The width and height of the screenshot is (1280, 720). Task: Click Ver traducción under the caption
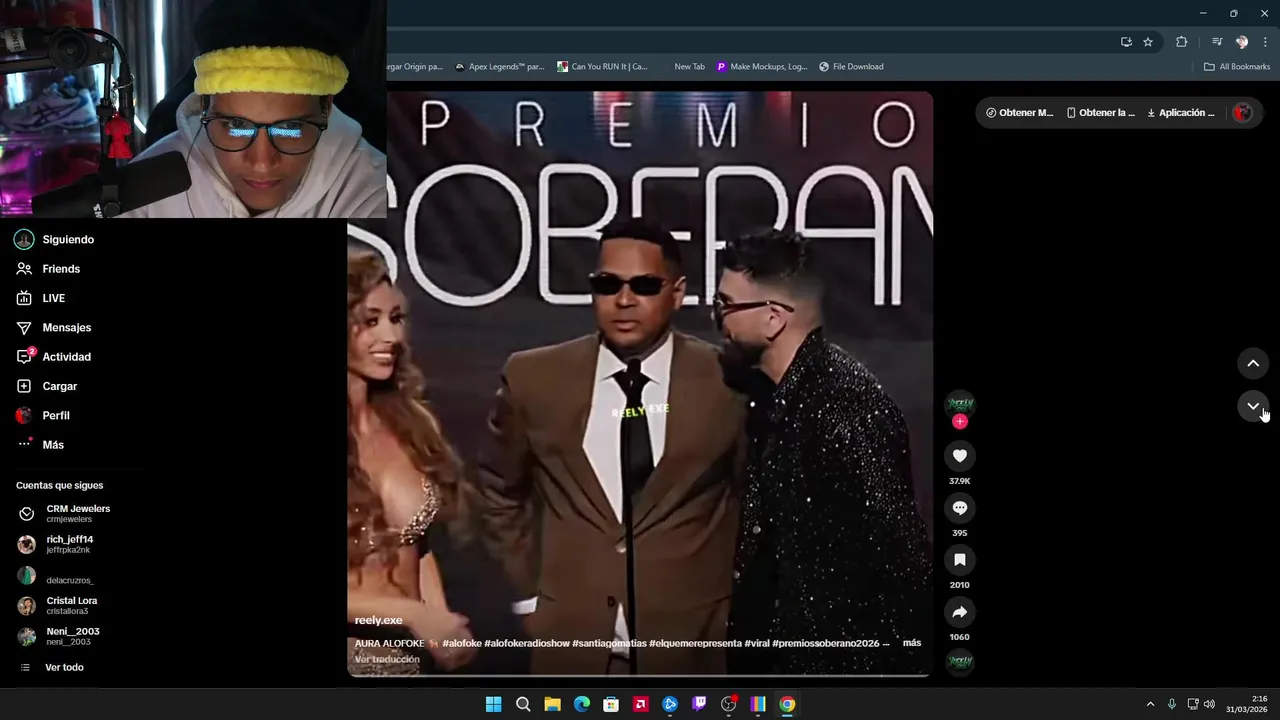pyautogui.click(x=387, y=659)
